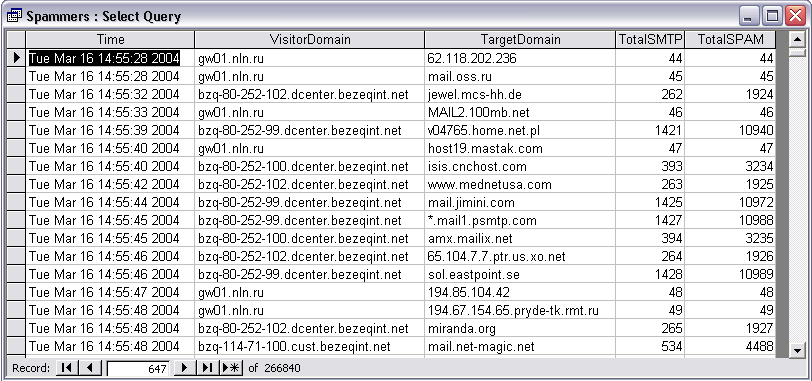Go to previous record navigation button
The image size is (812, 381).
91,368
